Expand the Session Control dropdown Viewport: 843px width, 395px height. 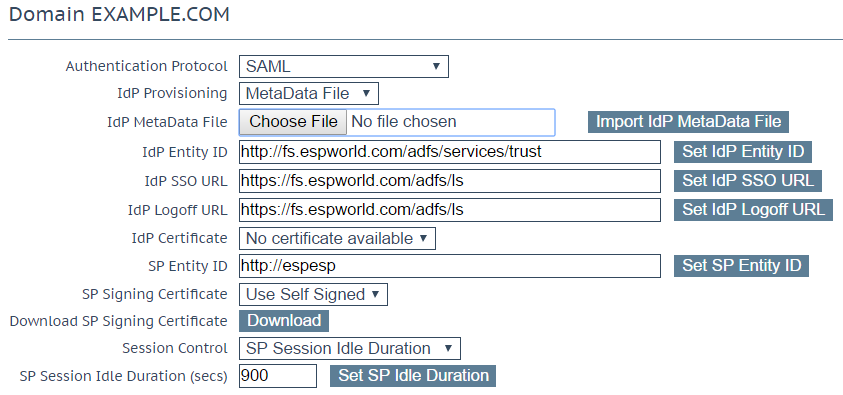(x=349, y=348)
